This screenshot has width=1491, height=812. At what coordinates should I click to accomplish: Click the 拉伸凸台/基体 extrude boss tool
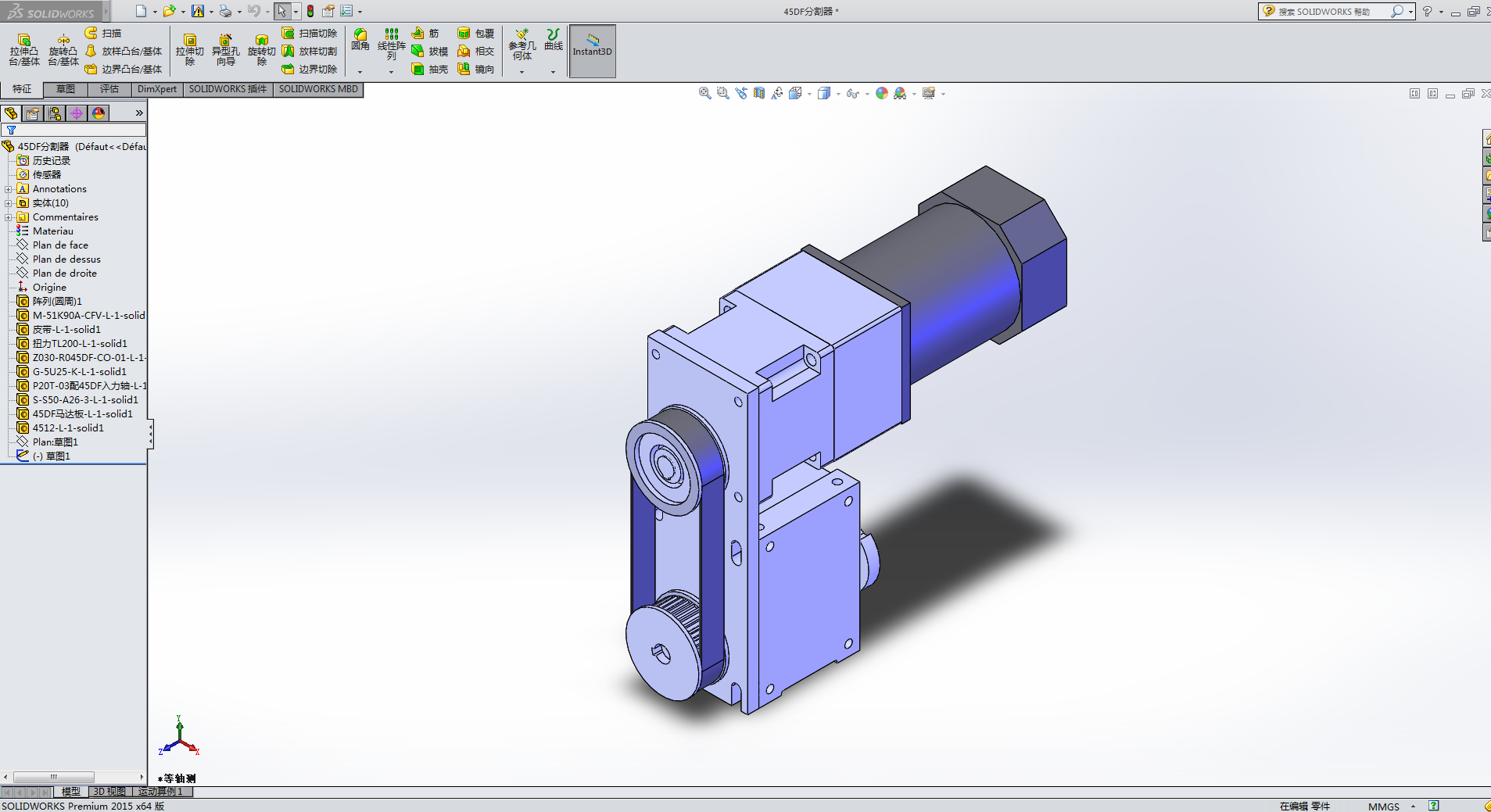(24, 50)
